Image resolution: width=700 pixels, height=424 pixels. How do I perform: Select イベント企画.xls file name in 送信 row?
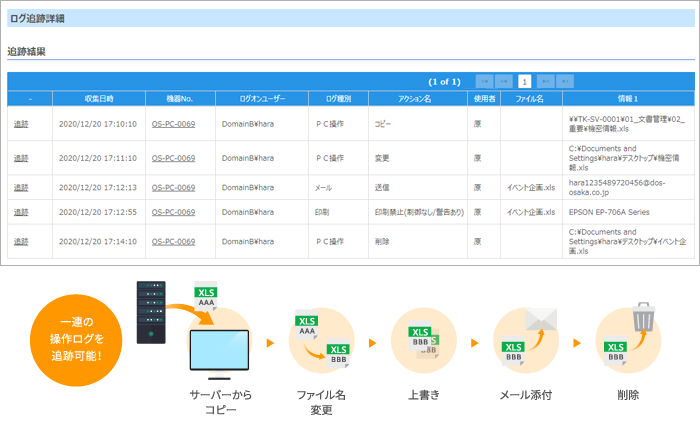pyautogui.click(x=531, y=187)
